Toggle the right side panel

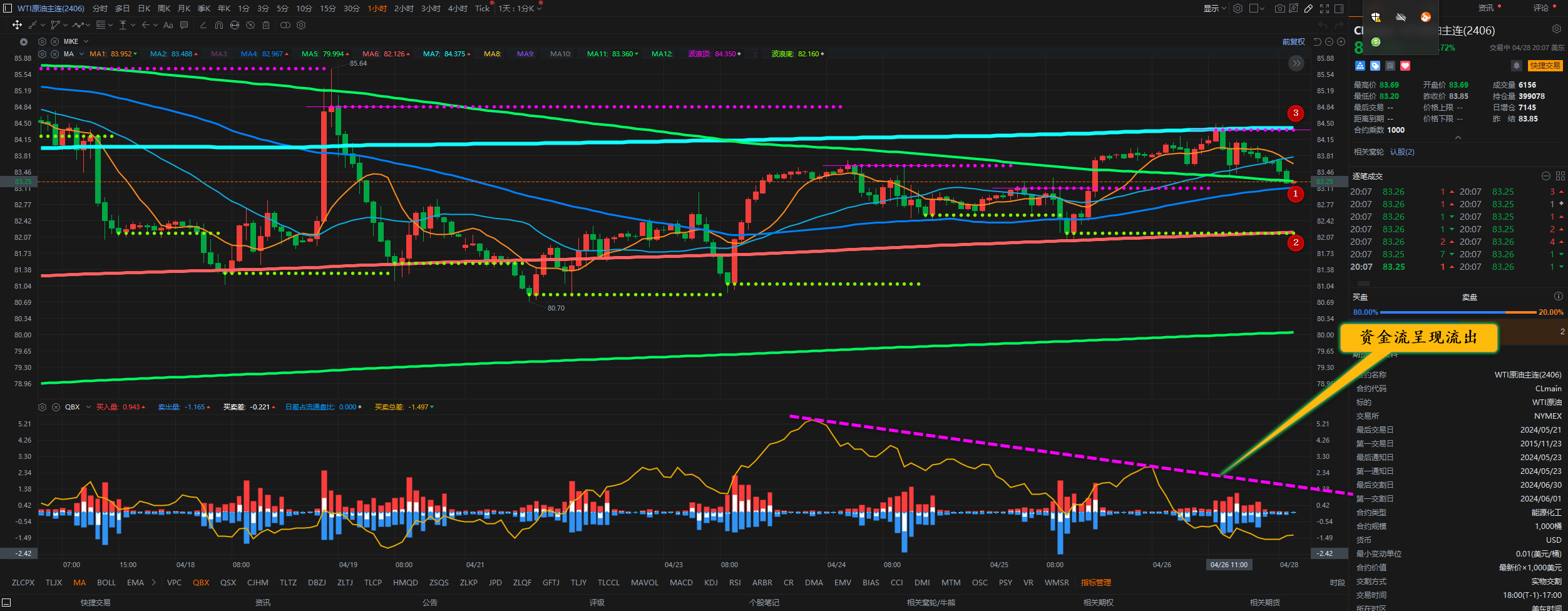click(x=1339, y=8)
